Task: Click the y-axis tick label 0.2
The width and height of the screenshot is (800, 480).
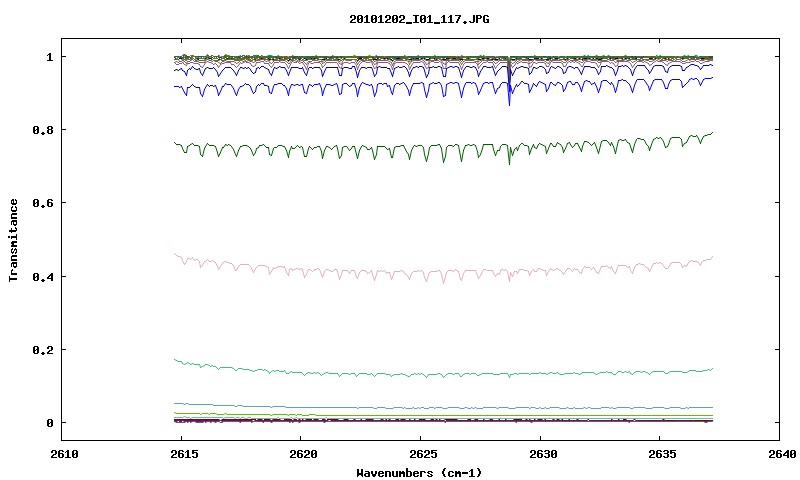Action: coord(43,350)
